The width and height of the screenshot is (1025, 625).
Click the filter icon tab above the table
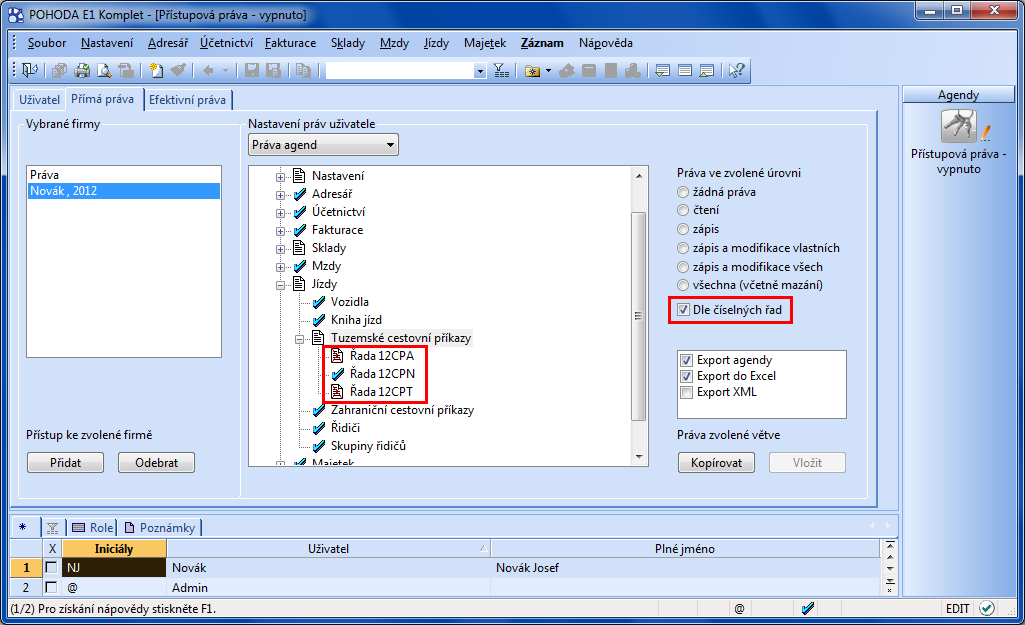pyautogui.click(x=53, y=528)
